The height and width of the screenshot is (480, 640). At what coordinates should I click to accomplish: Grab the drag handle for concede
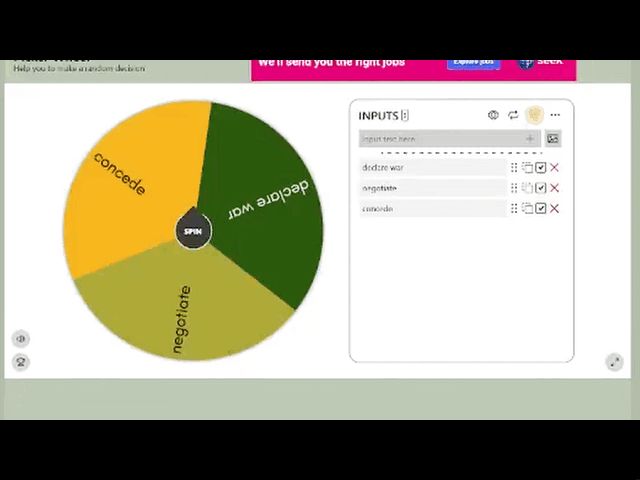(514, 208)
